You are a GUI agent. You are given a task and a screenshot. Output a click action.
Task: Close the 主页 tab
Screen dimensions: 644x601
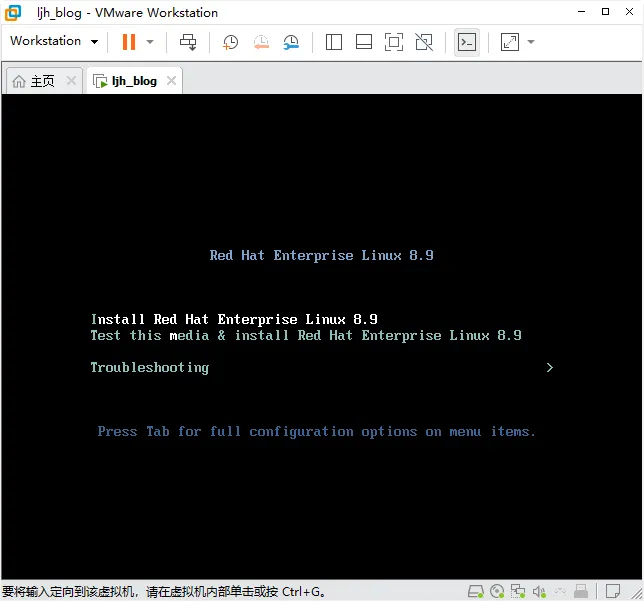(71, 81)
